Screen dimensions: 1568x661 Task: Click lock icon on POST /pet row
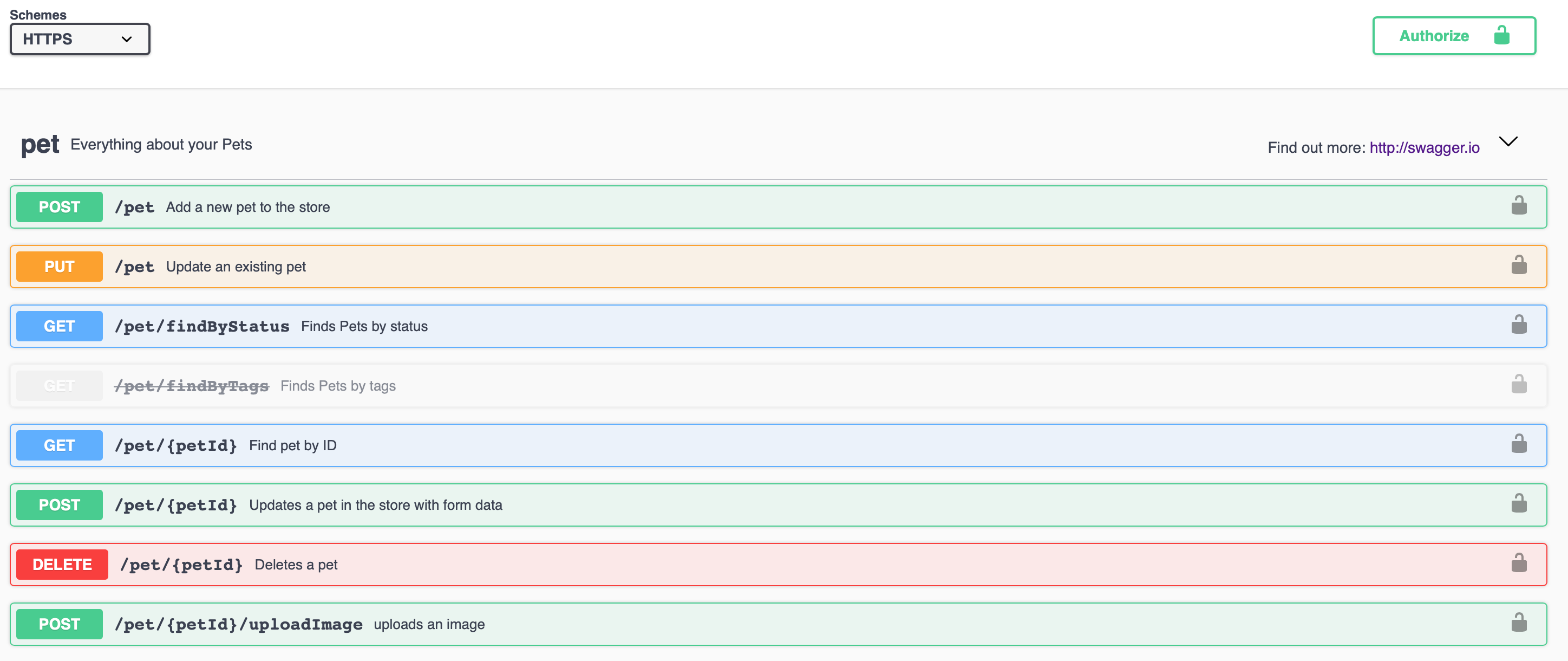coord(1519,205)
